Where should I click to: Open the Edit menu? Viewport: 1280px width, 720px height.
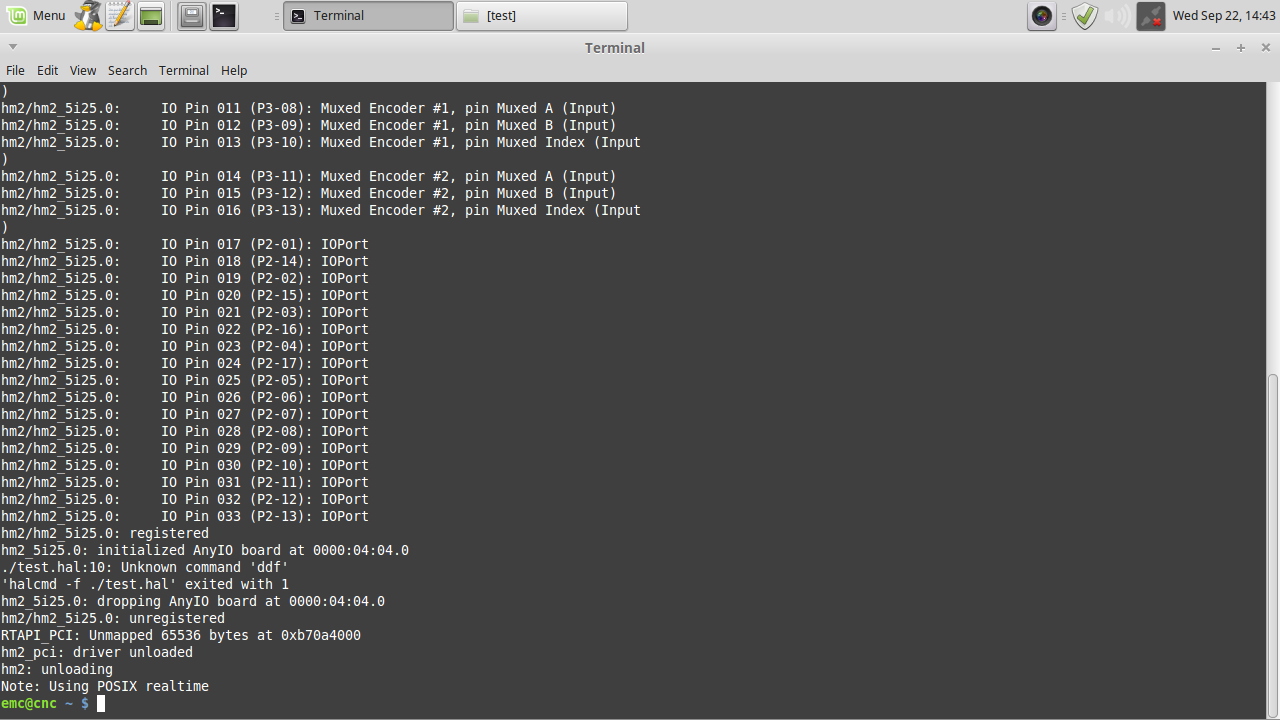47,70
